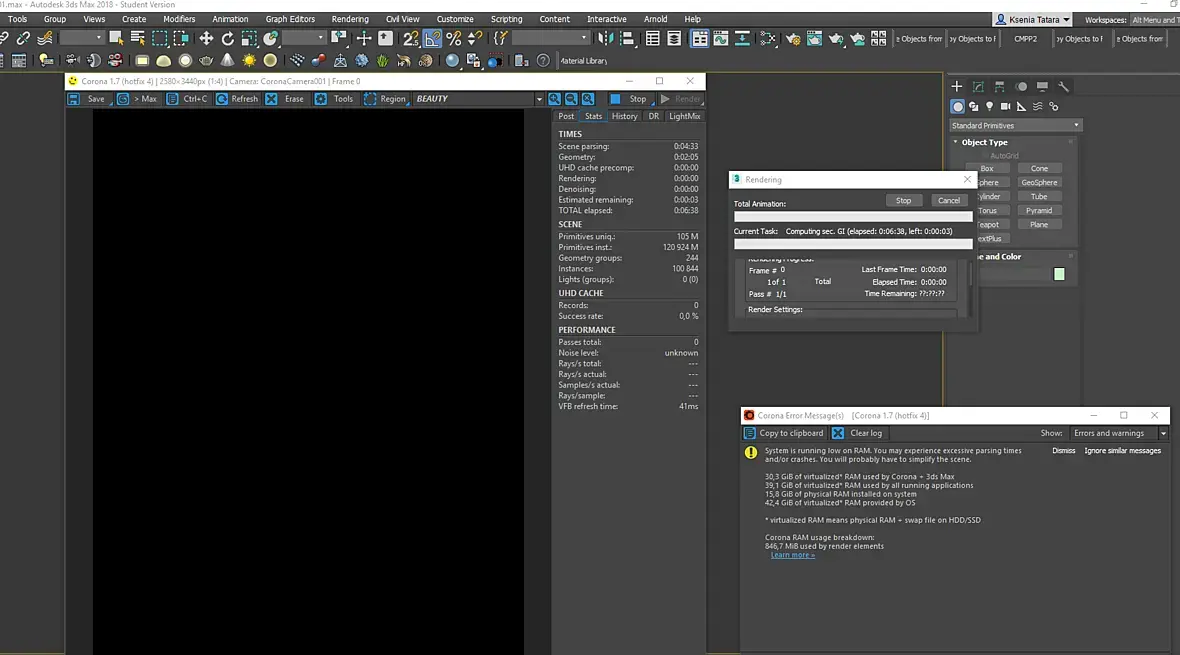Switch to the Cameras creation category
Viewport: 1180px width, 655px height.
(x=1005, y=106)
